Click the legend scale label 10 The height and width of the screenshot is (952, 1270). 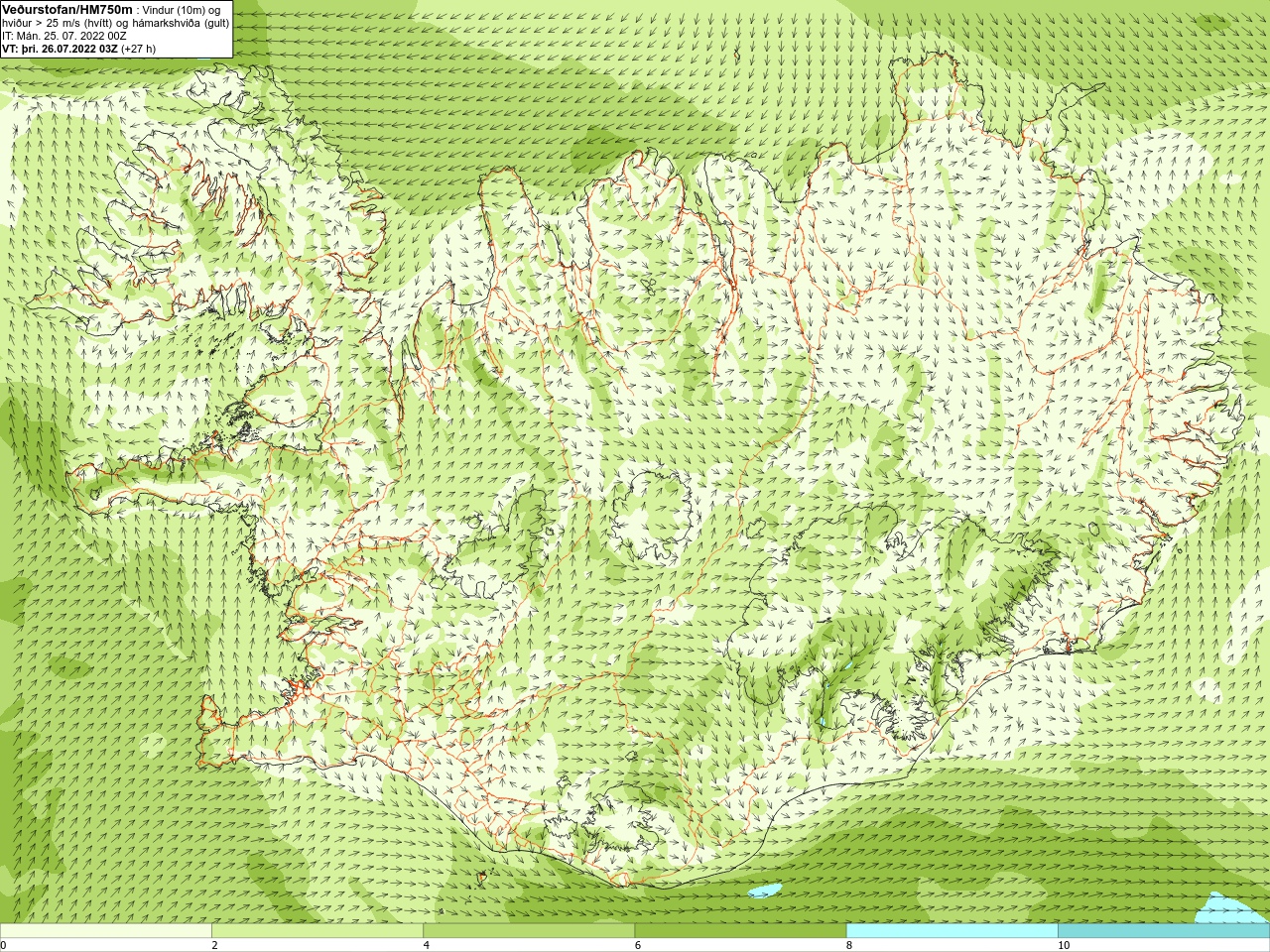pyautogui.click(x=1064, y=945)
